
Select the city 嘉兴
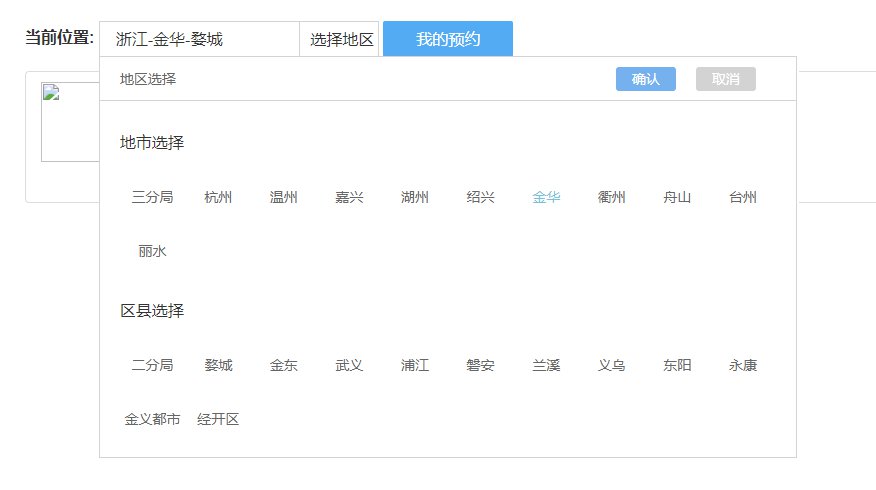[349, 197]
